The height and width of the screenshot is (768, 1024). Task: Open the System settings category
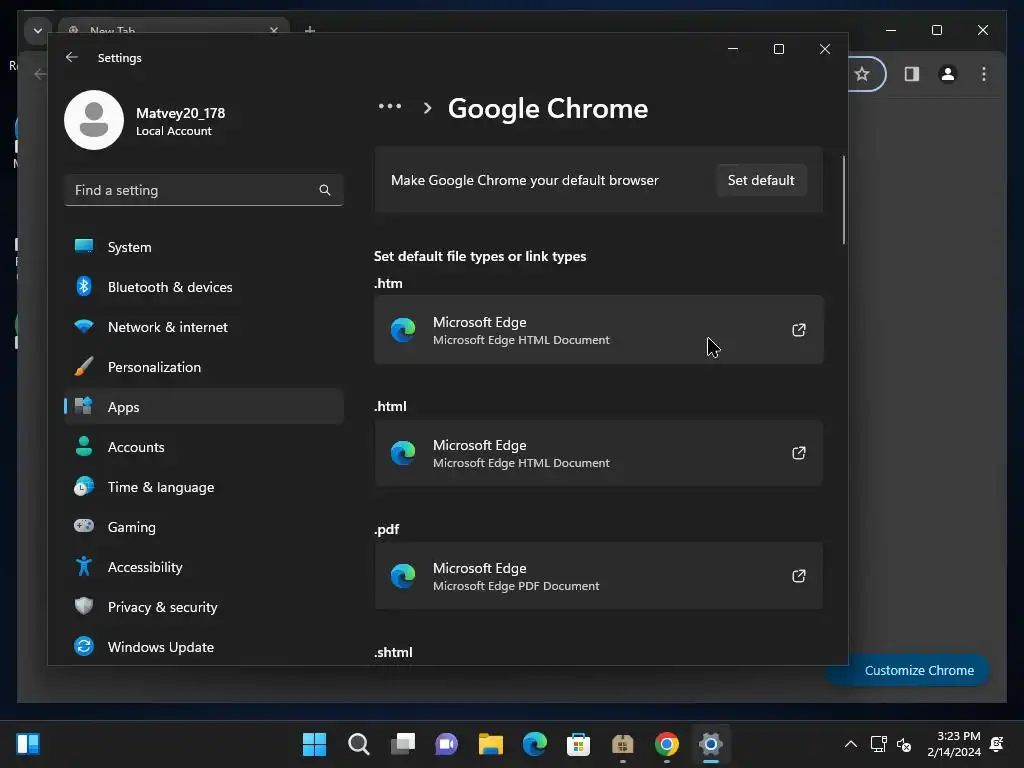pos(204,247)
